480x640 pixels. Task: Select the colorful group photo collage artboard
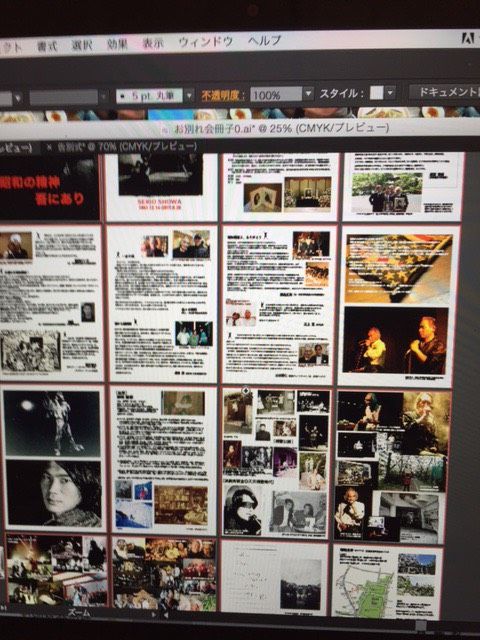(x=164, y=574)
